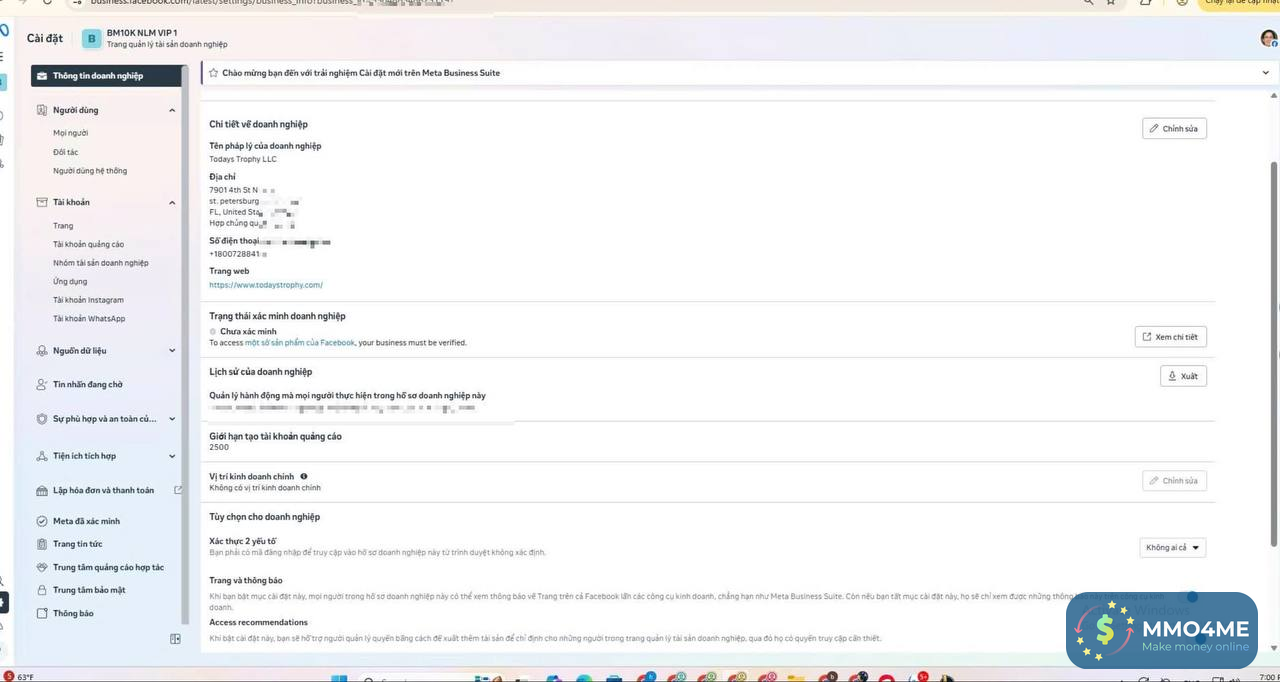Click the Xuất export button
This screenshot has height=682, width=1280.
(x=1183, y=376)
